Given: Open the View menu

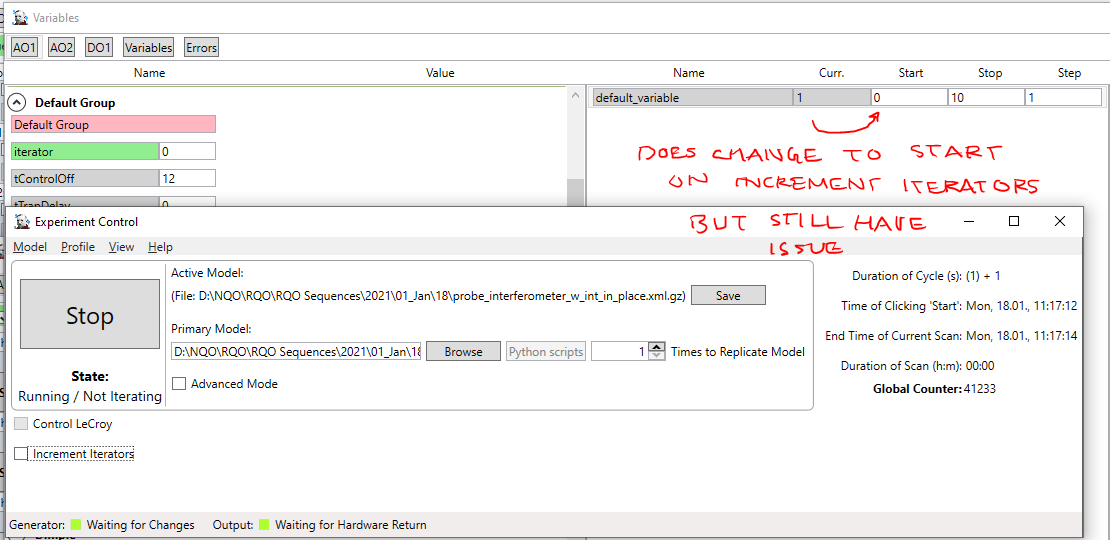Looking at the screenshot, I should tap(121, 247).
